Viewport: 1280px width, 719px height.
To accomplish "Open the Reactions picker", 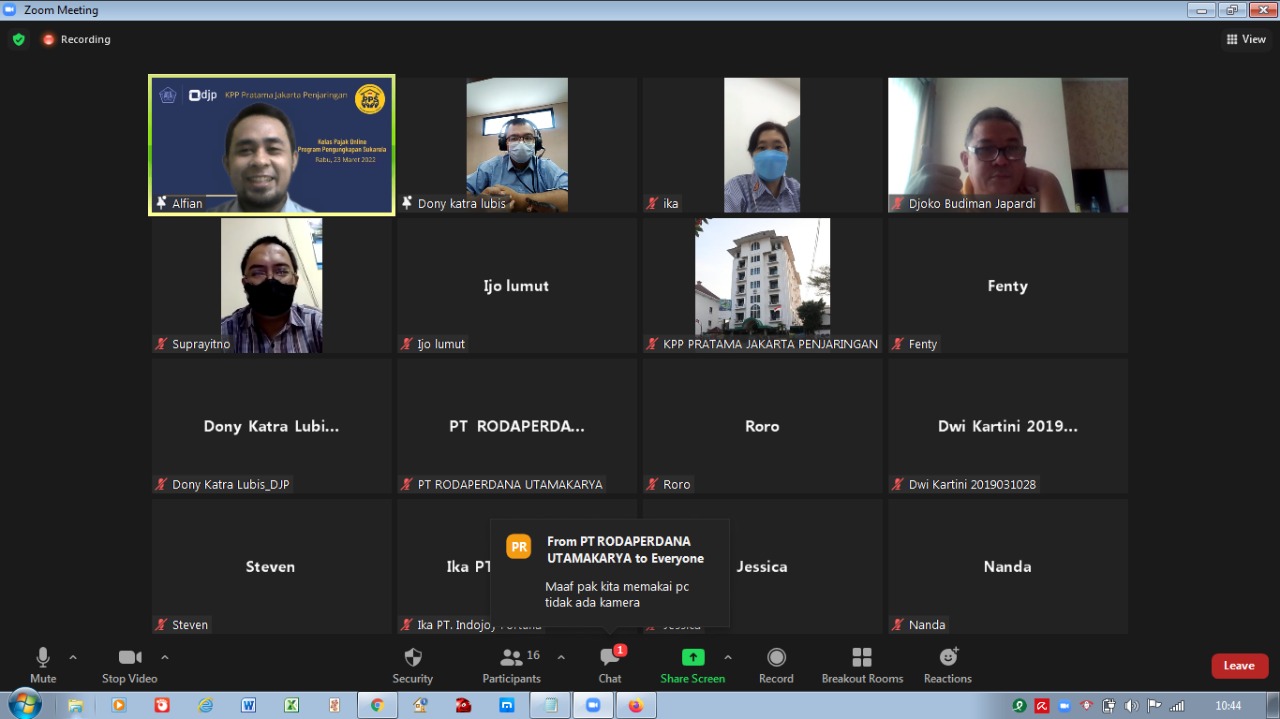I will click(x=948, y=663).
